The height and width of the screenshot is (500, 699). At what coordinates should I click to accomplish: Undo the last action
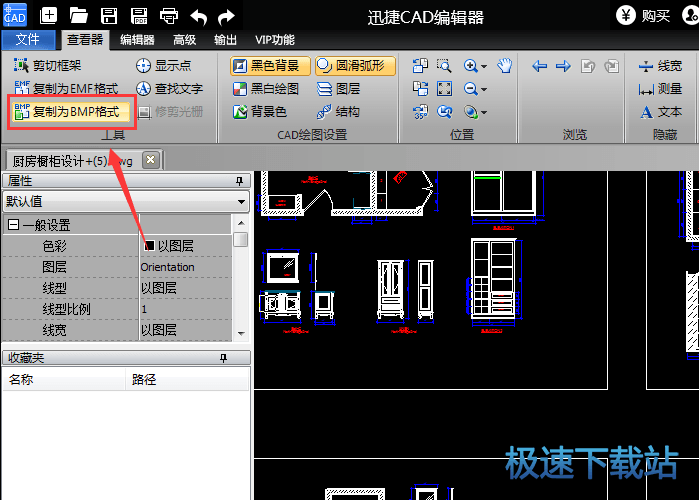coord(198,17)
